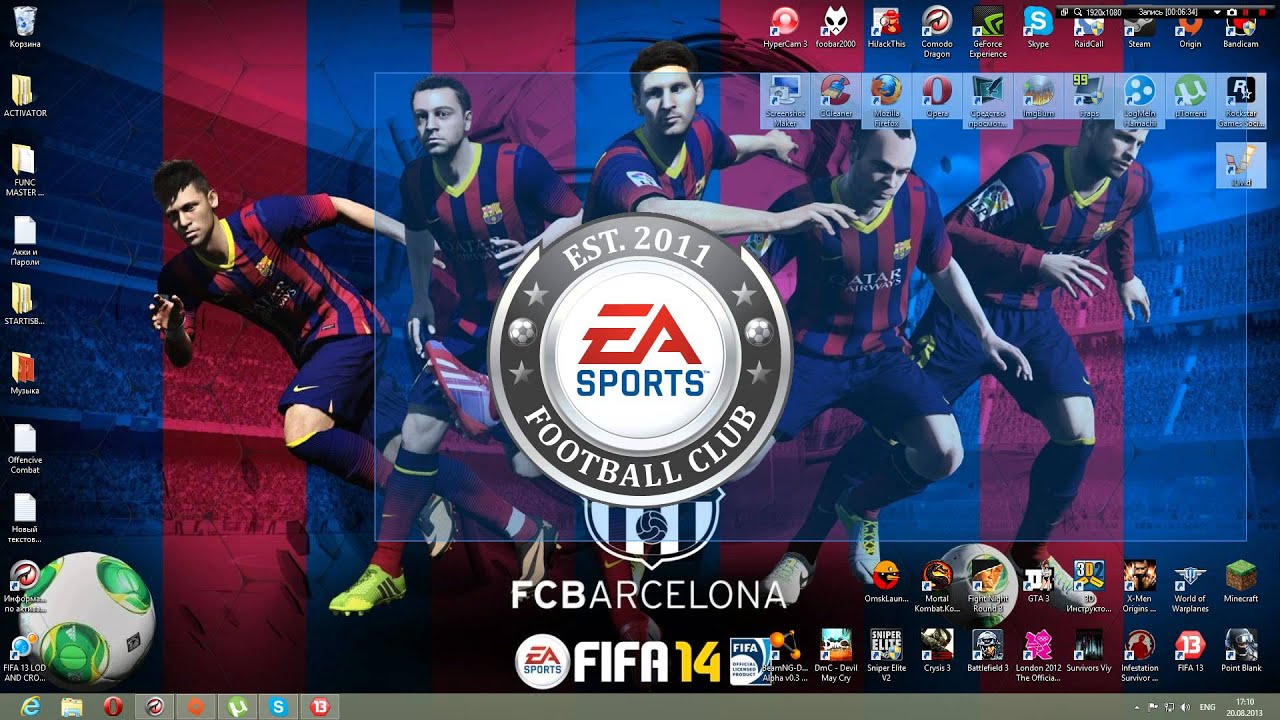Launch Fight Night Round 3
This screenshot has width=1280, height=720.
point(988,586)
